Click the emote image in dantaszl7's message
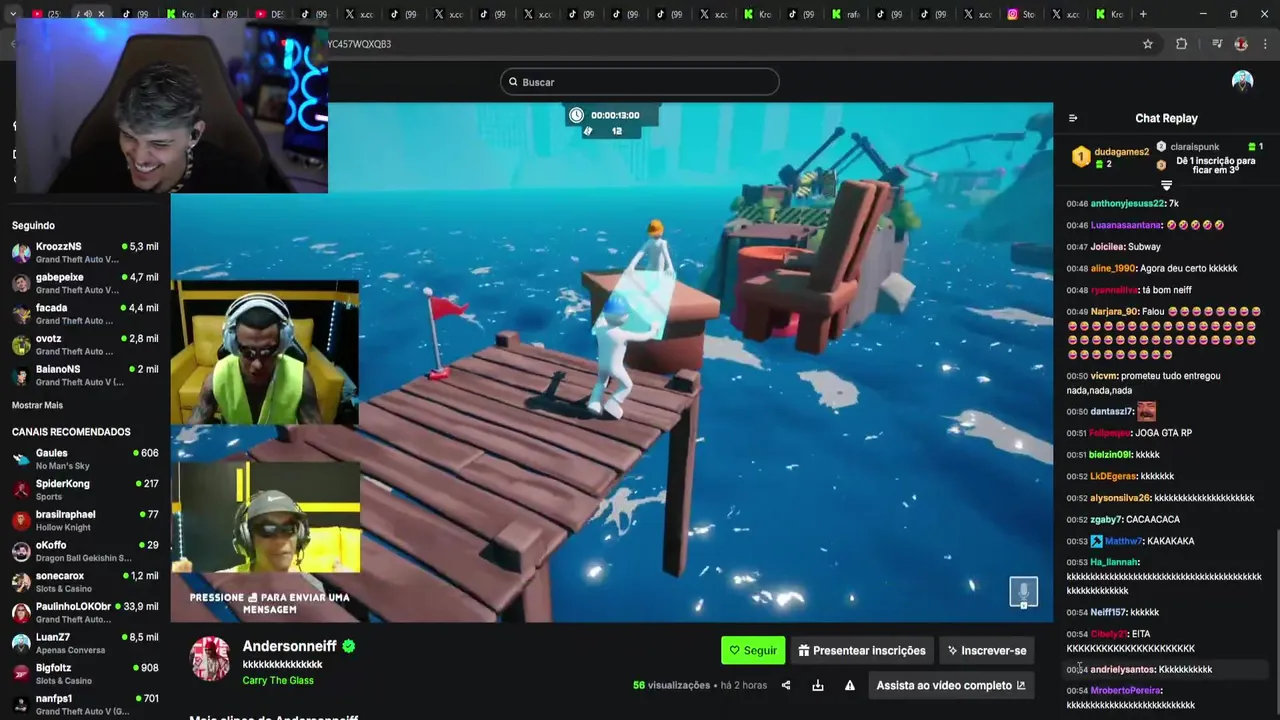The height and width of the screenshot is (720, 1280). [x=1147, y=411]
